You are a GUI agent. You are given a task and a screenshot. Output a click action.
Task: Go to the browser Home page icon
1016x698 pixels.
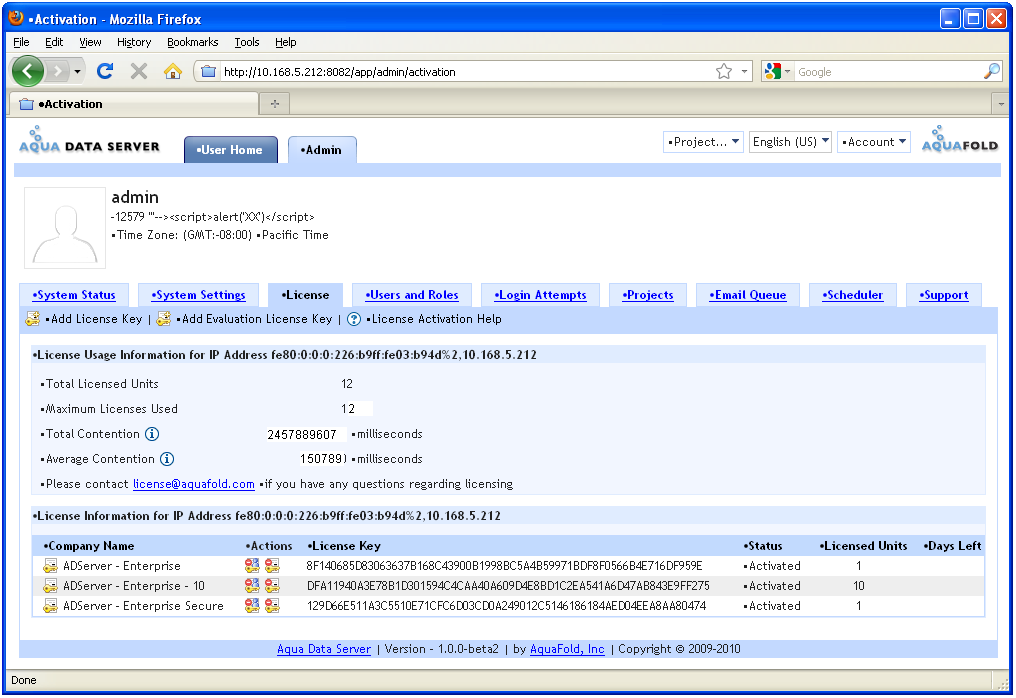[x=172, y=71]
